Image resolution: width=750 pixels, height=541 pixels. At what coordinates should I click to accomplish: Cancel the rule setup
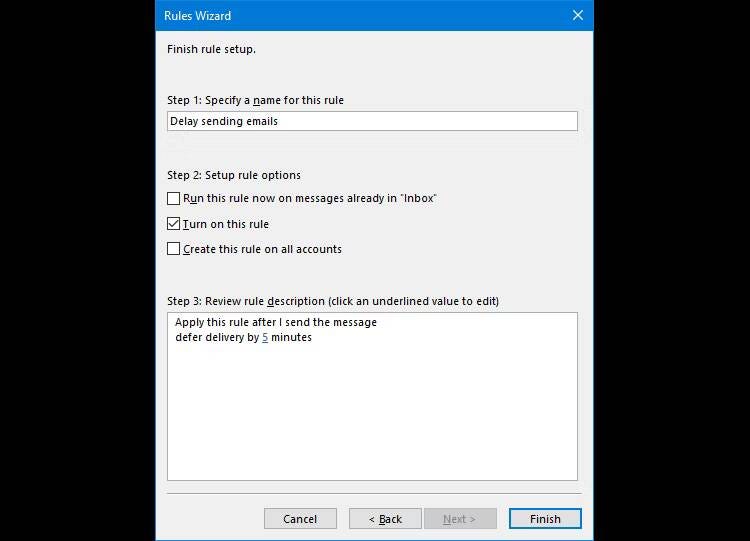[x=300, y=519]
